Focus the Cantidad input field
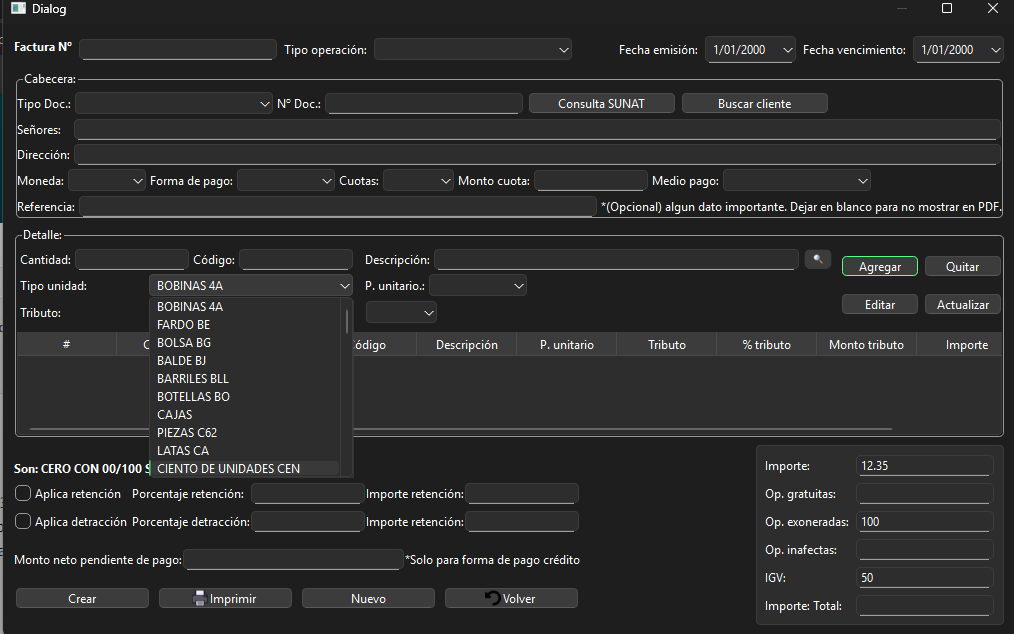Screen dimensions: 1014x634 [x=132, y=259]
